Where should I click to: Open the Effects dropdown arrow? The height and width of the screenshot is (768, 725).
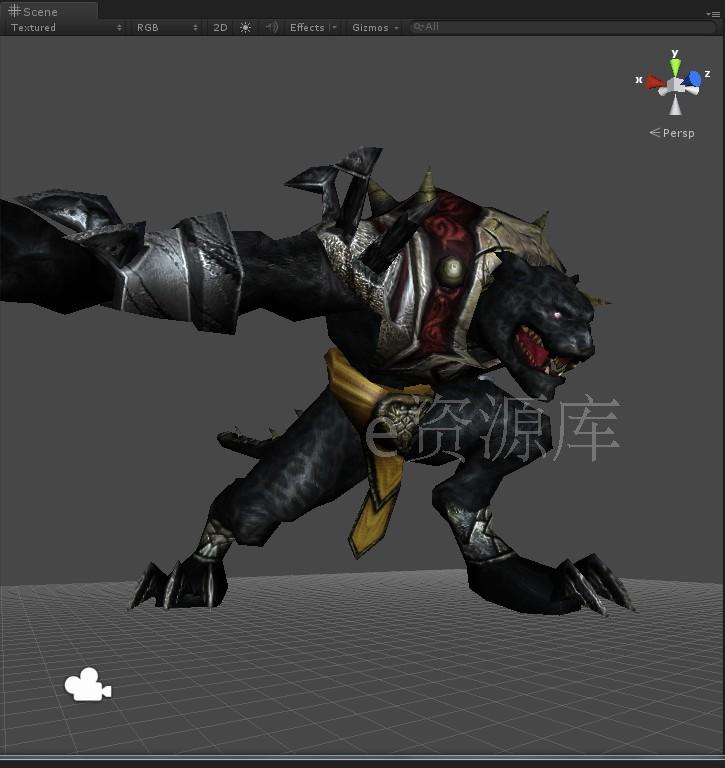(x=335, y=27)
